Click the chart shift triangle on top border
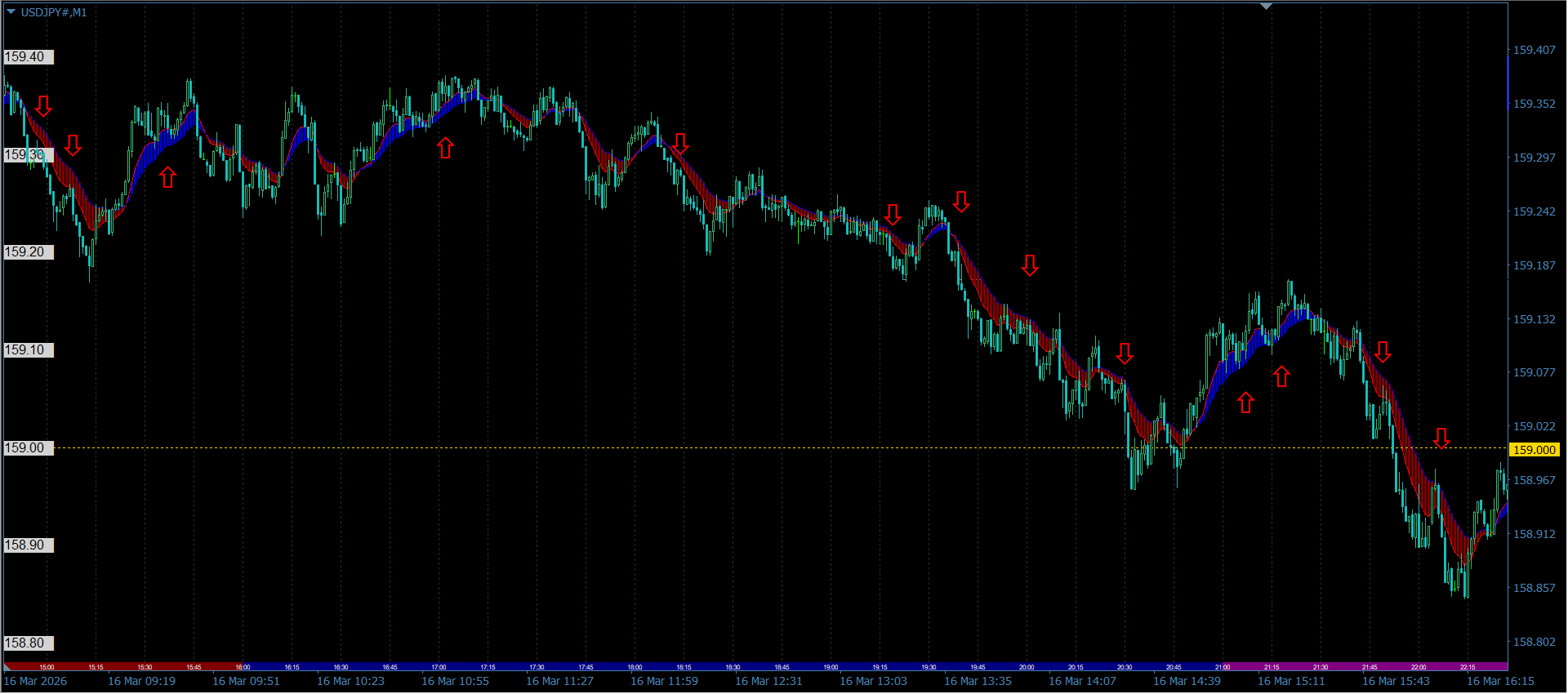The image size is (1568, 694). click(x=1266, y=7)
